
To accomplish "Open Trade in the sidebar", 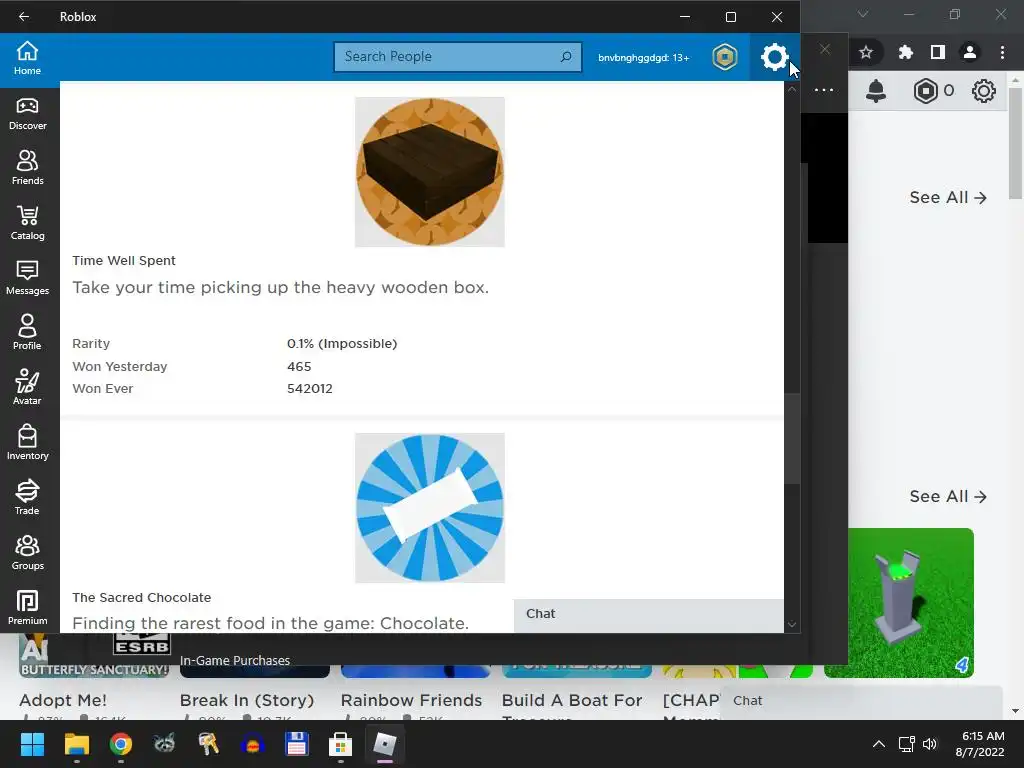I will (27, 498).
